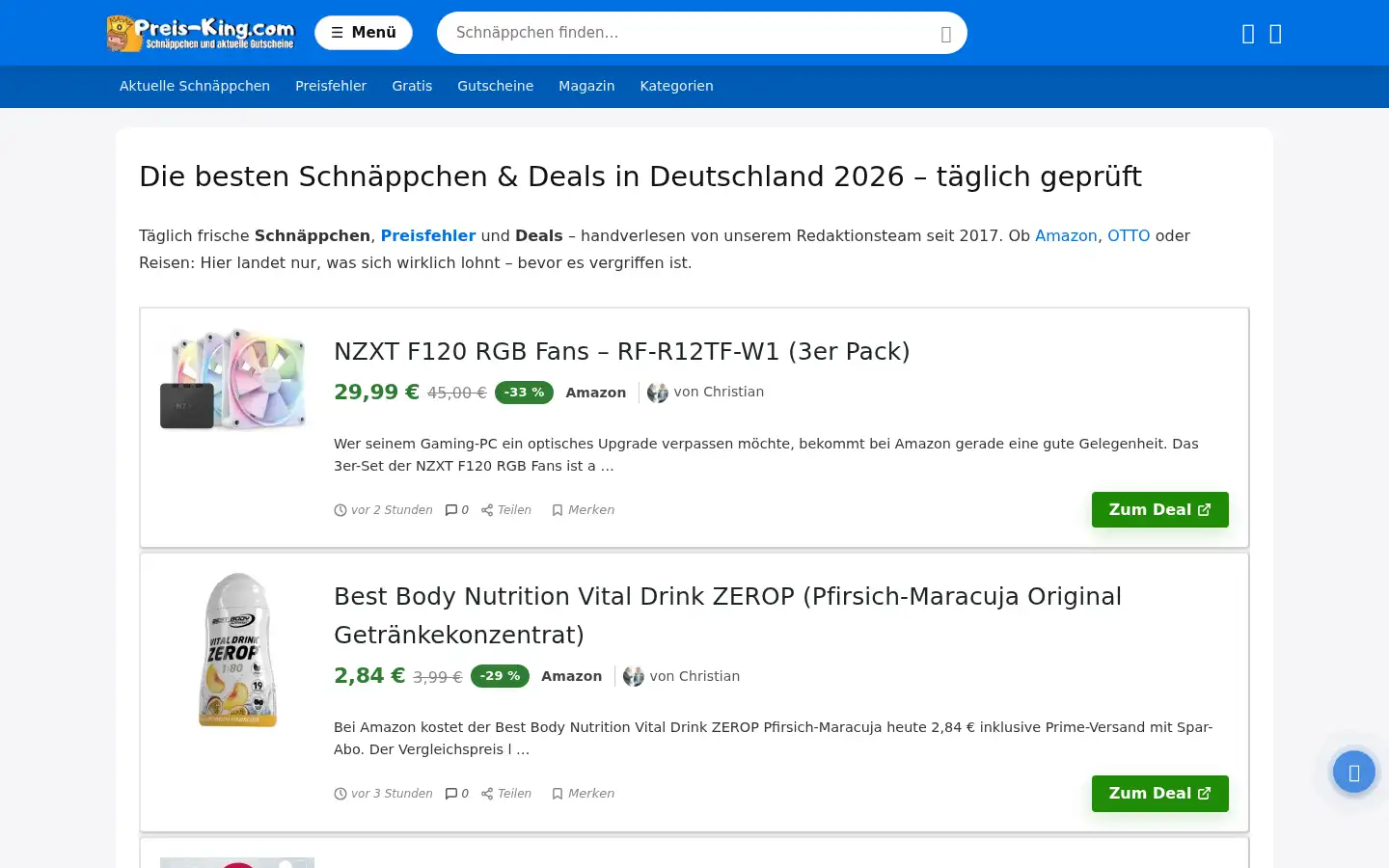Share the NZXT deal via Teilen
1389x868 pixels.
click(x=506, y=510)
